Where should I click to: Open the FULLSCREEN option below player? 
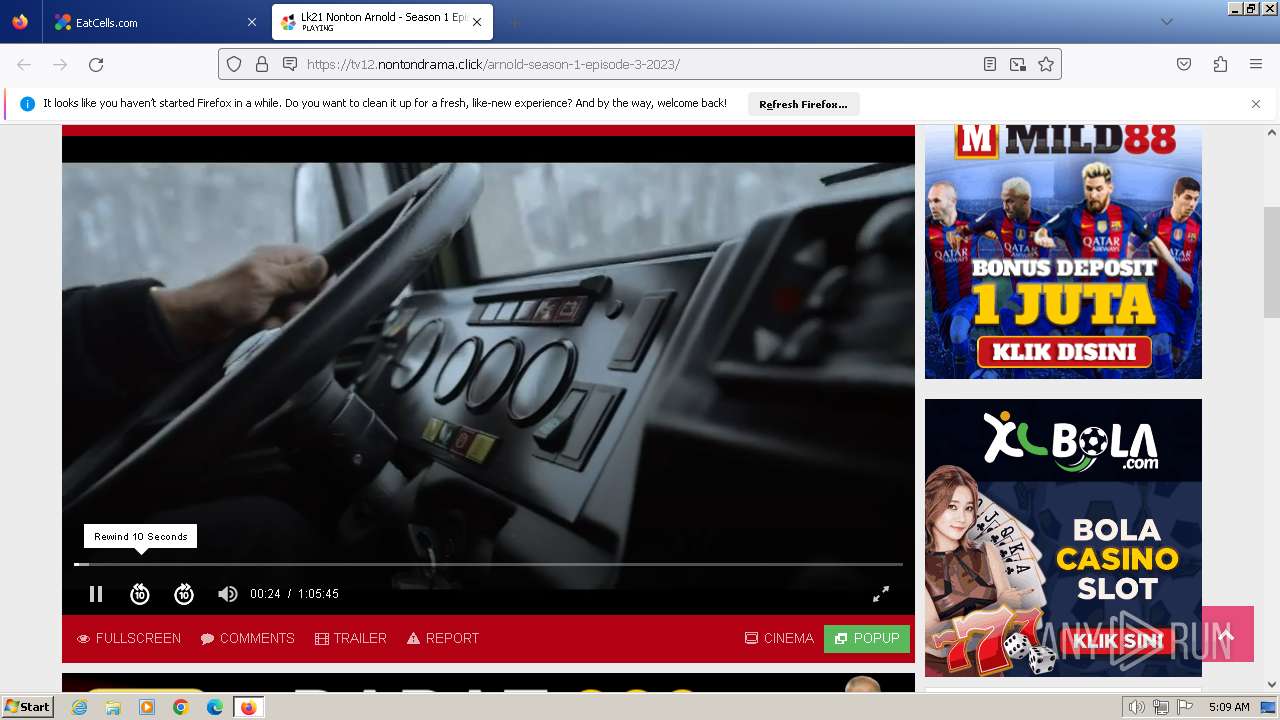click(129, 638)
